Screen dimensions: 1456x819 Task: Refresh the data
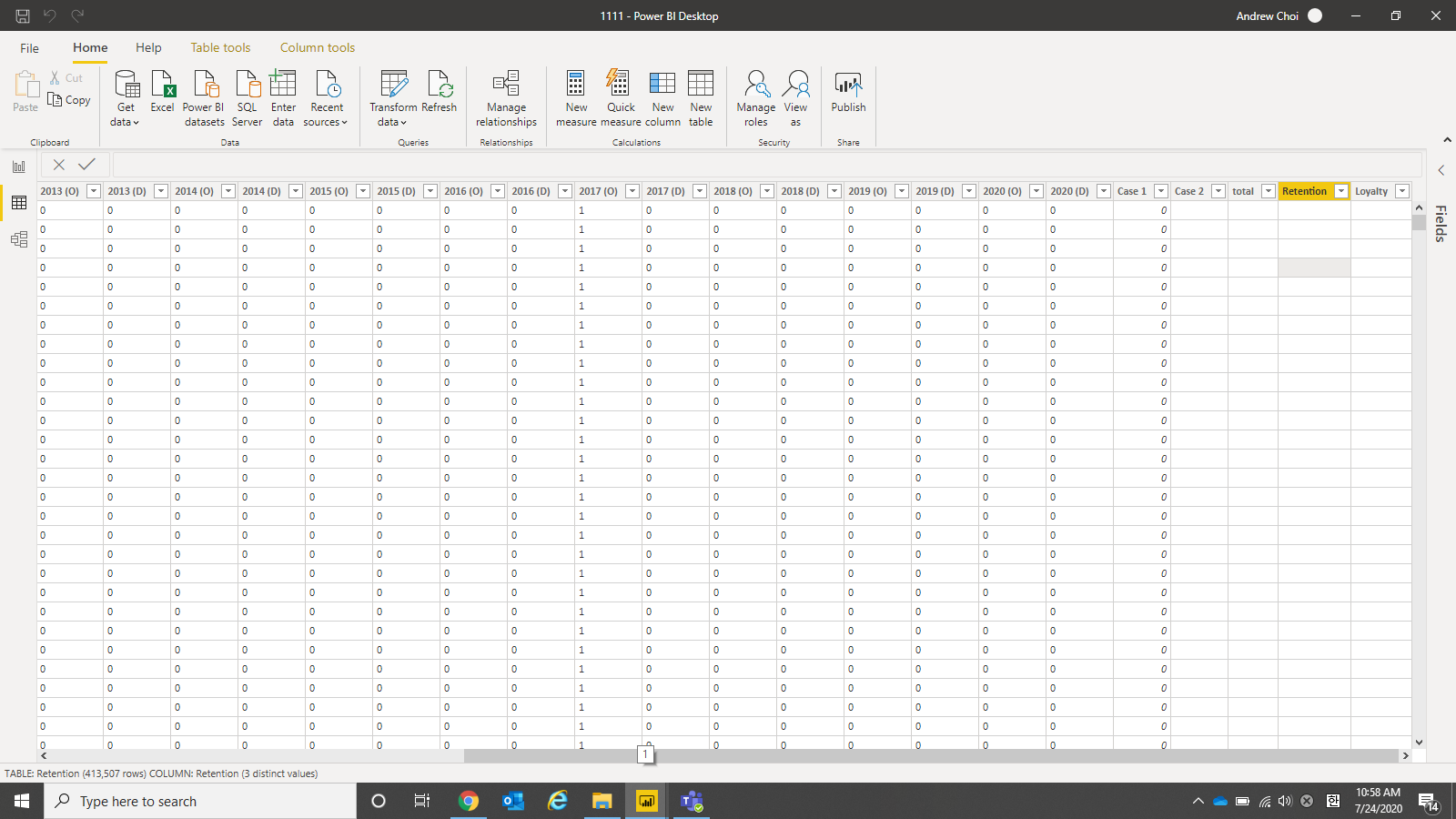coord(440,91)
